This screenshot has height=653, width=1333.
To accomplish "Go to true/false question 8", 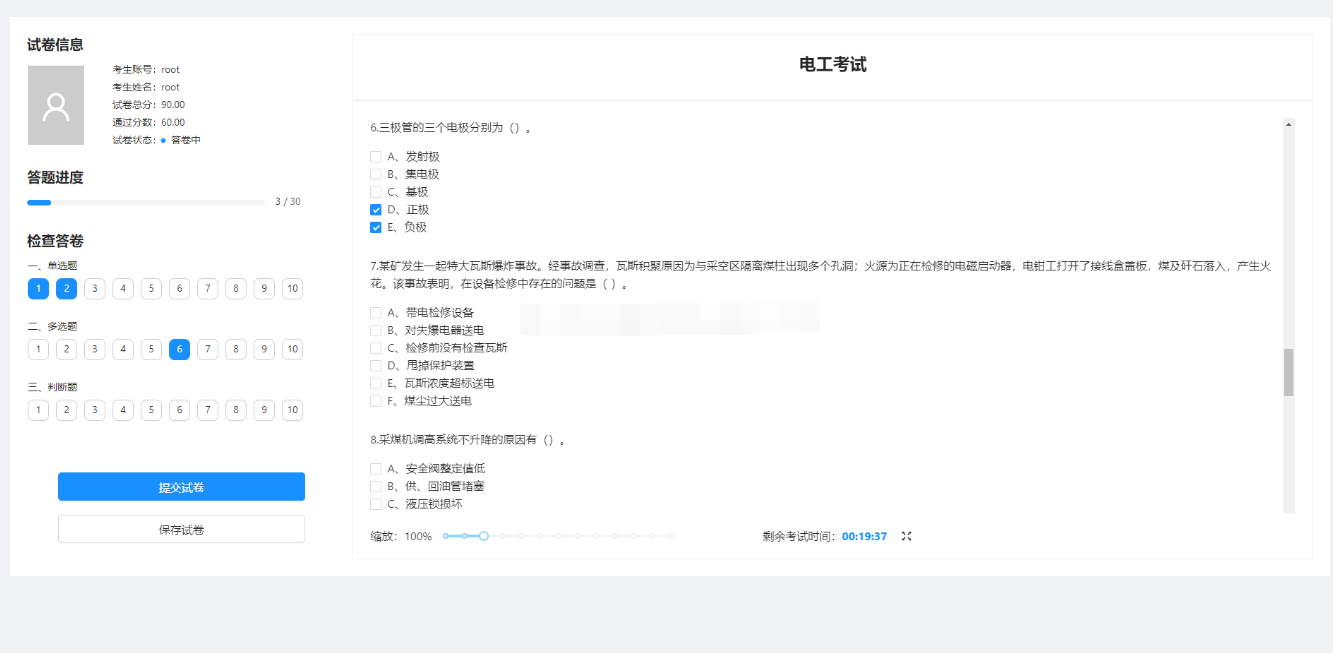I will 236,410.
